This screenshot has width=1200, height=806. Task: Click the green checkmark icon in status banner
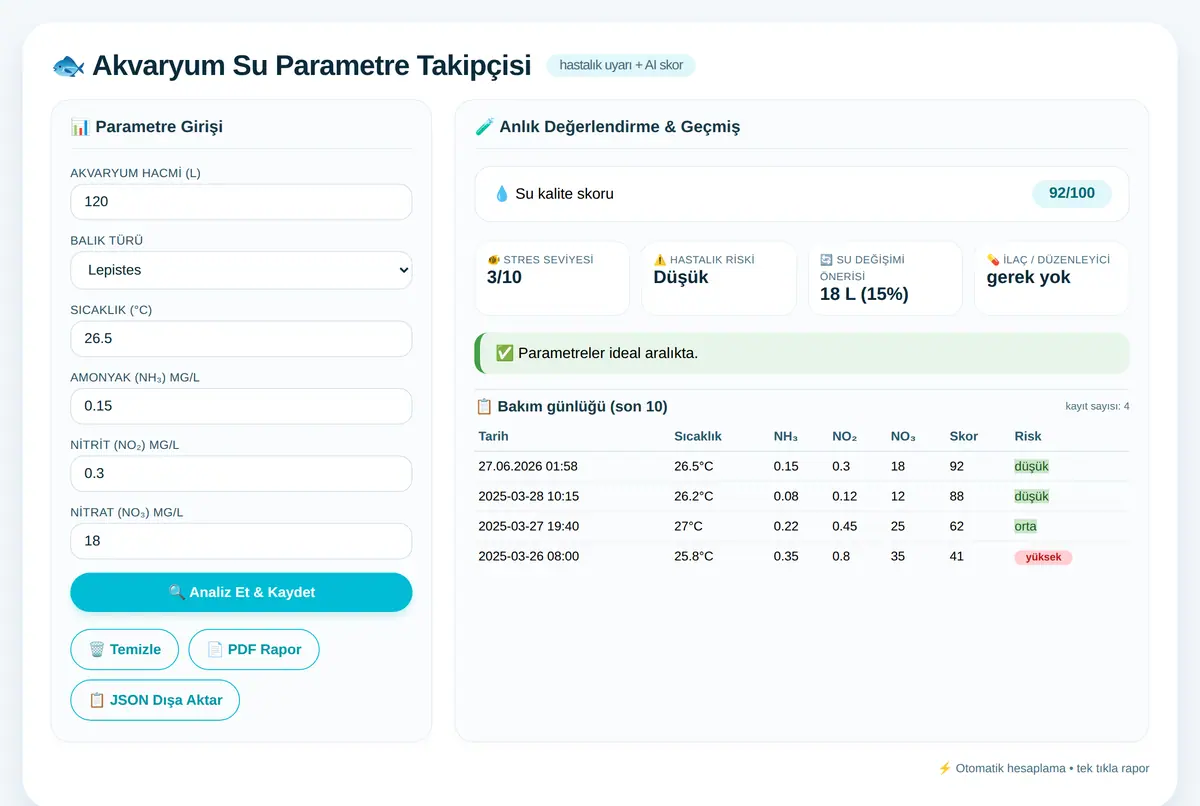(504, 353)
